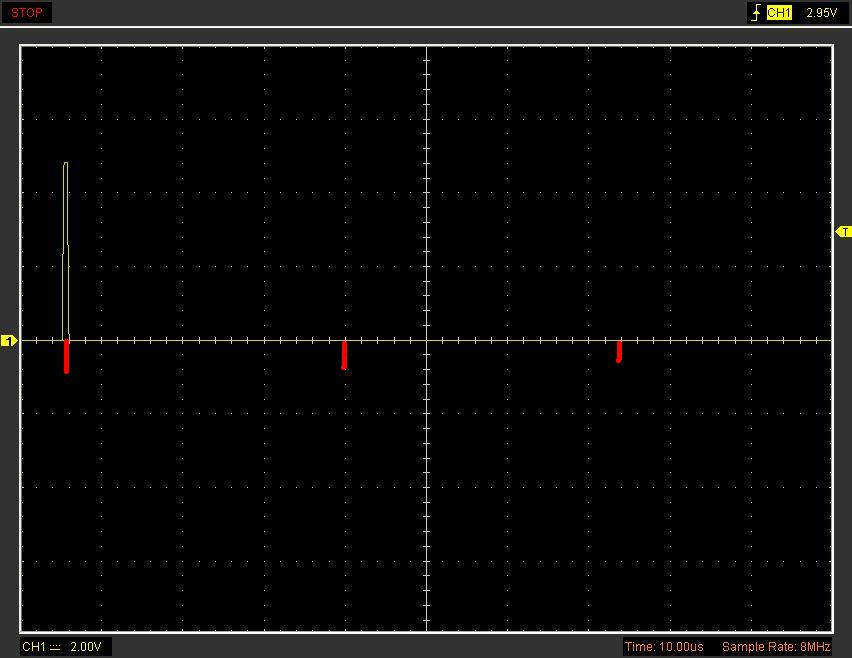Click the yellow pulse waveform peak

click(x=66, y=163)
